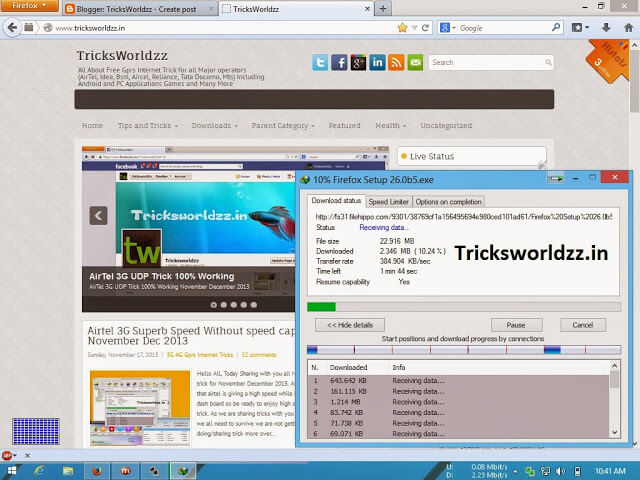Reload the current page
The image size is (640, 480).
425,28
